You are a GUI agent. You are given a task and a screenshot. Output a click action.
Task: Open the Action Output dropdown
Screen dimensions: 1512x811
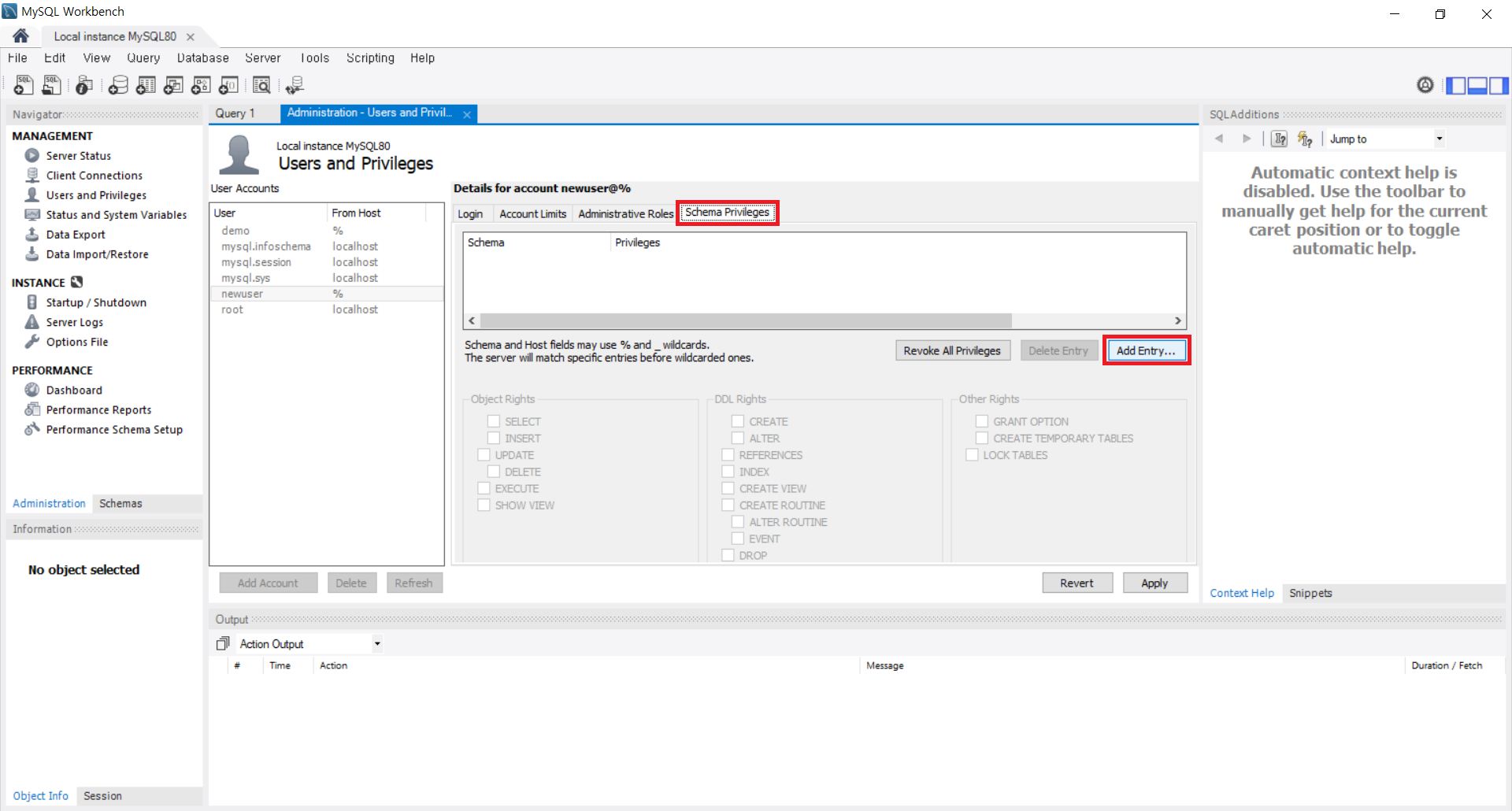pos(377,644)
